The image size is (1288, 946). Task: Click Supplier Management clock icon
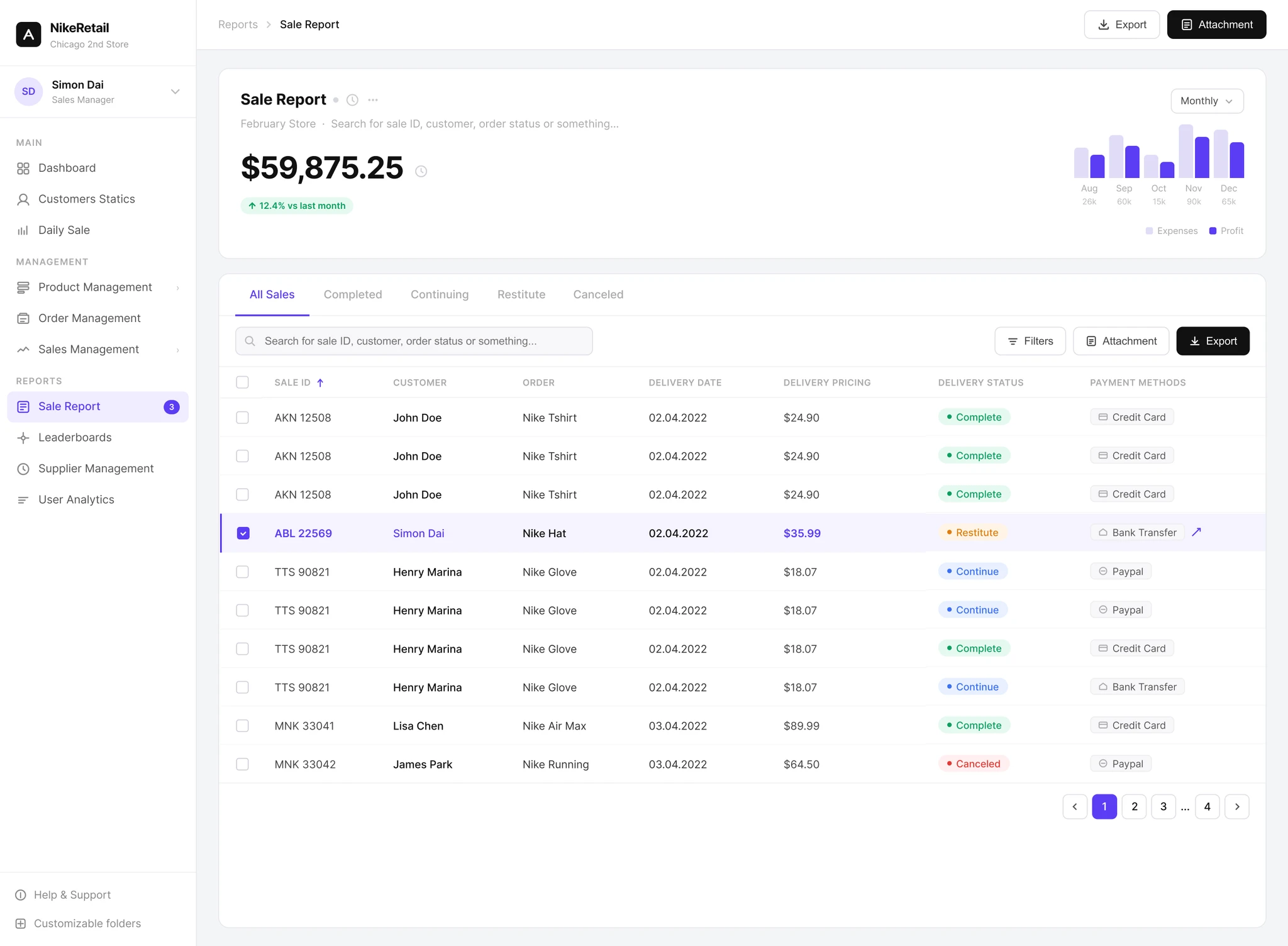[23, 469]
